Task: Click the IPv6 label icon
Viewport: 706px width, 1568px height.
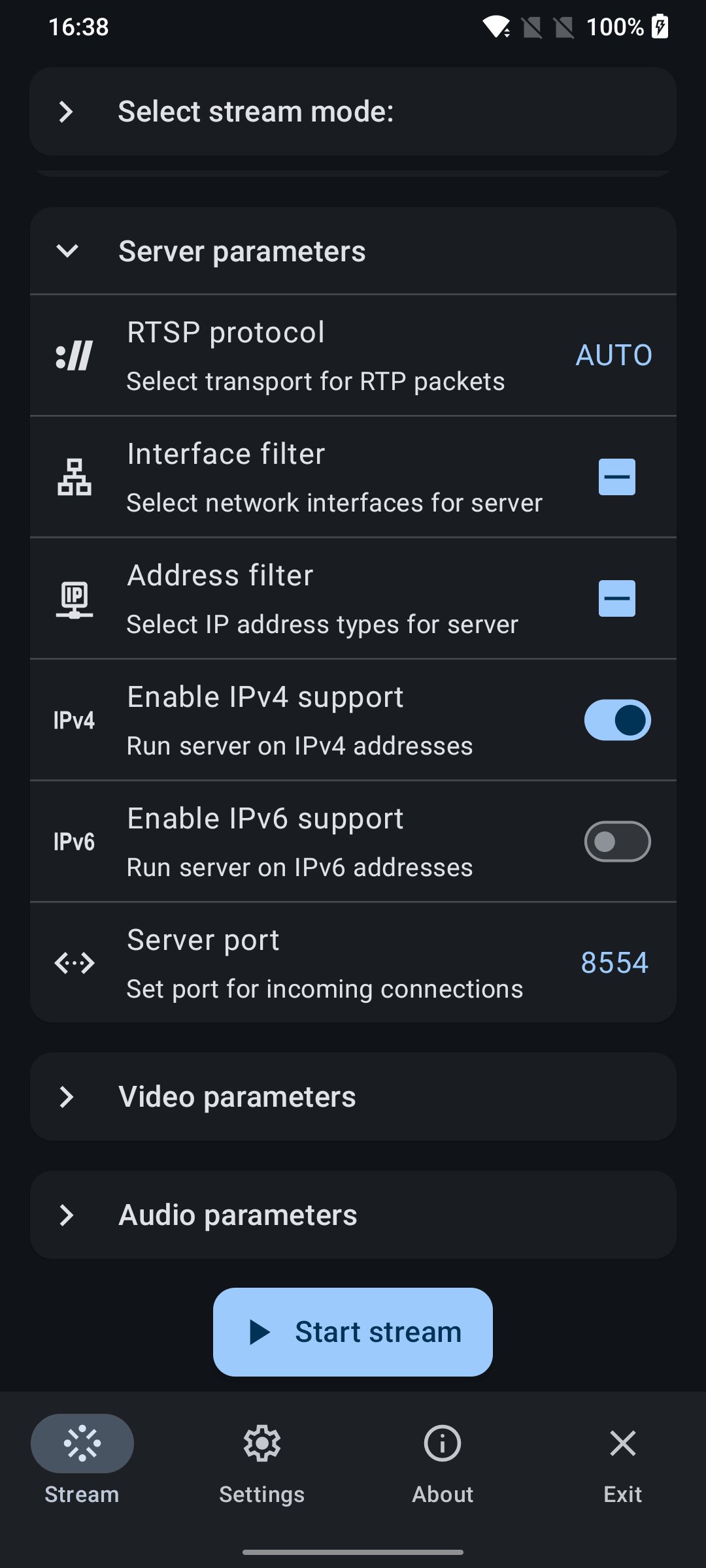Action: click(74, 841)
